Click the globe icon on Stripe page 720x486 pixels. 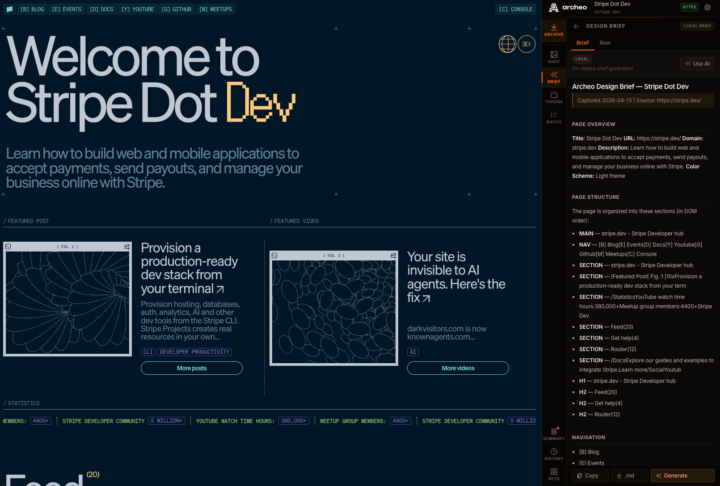(507, 44)
